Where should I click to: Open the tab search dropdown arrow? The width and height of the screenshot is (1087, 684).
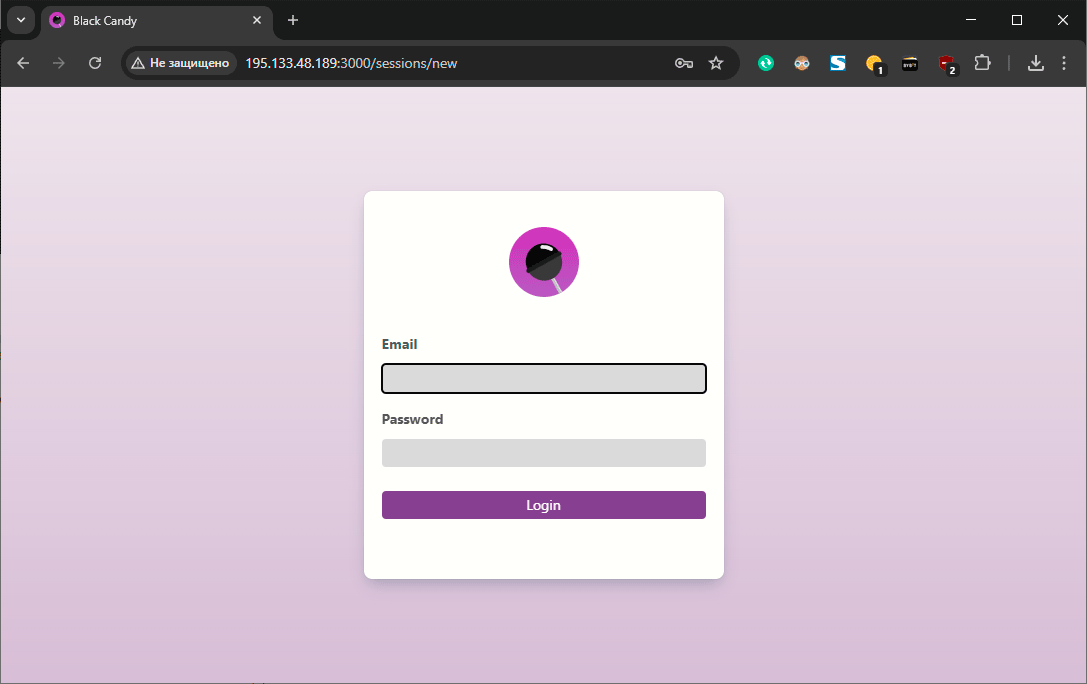tap(21, 20)
